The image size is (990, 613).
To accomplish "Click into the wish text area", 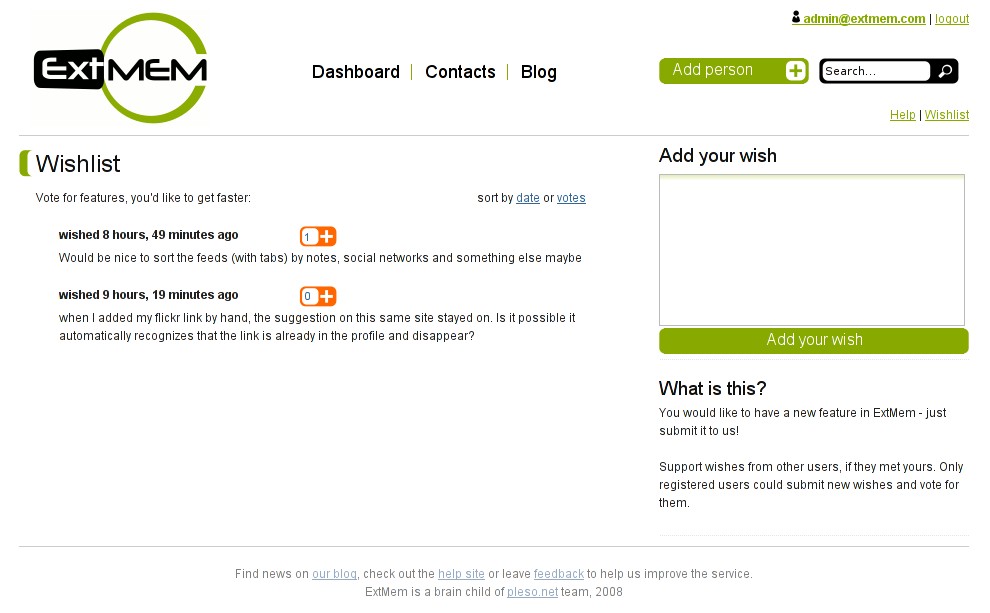I will 812,250.
